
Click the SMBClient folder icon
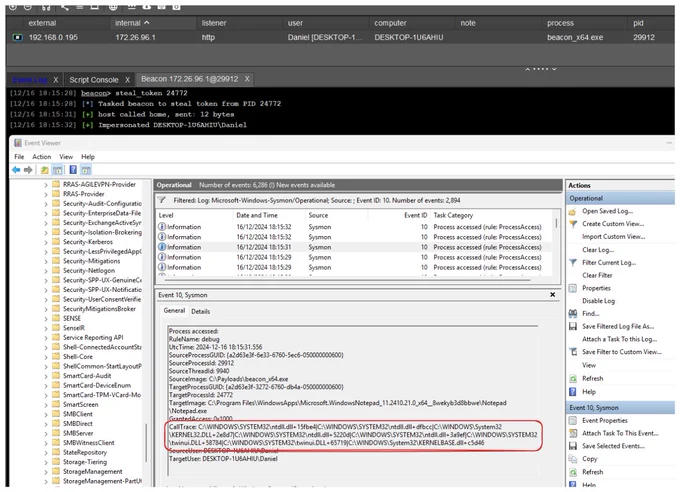[56, 414]
